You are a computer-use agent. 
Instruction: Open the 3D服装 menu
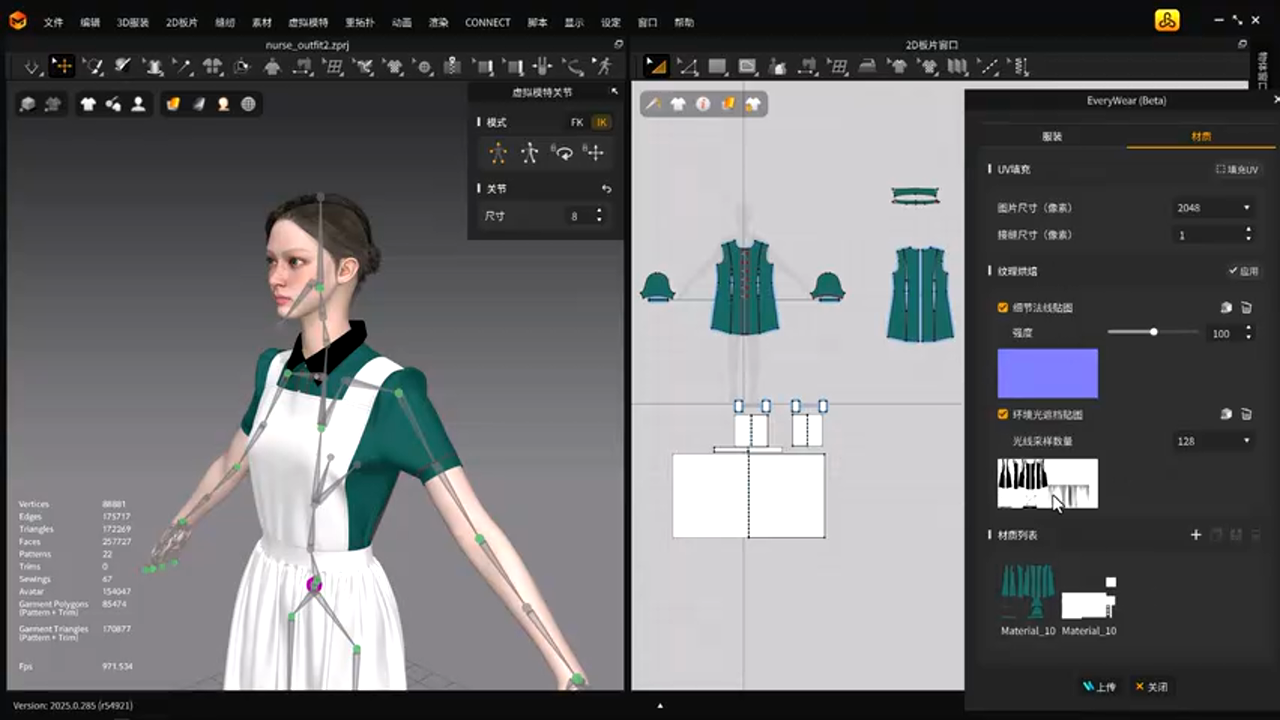[132, 22]
